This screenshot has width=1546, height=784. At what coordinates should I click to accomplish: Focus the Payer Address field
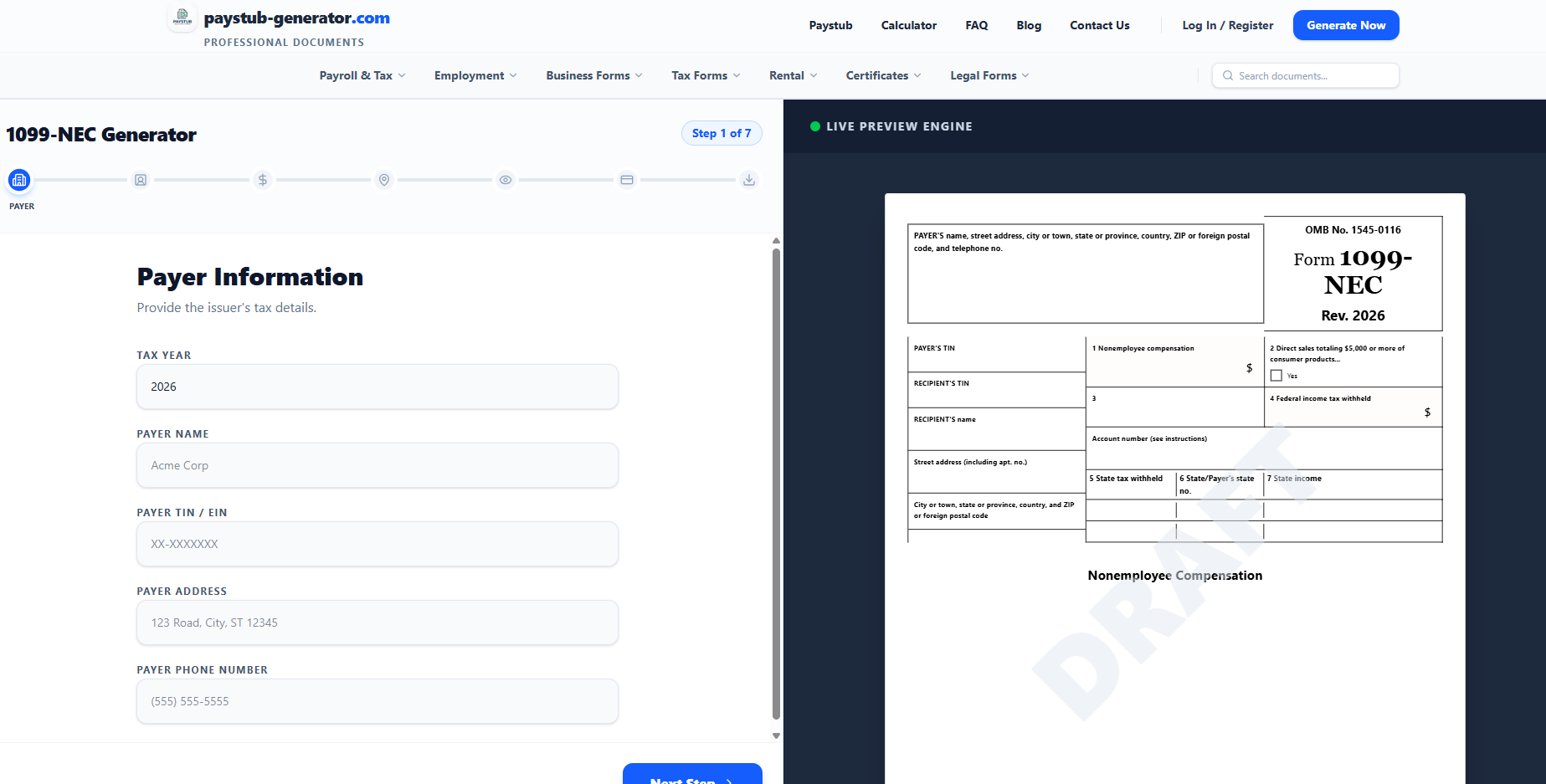tap(378, 623)
